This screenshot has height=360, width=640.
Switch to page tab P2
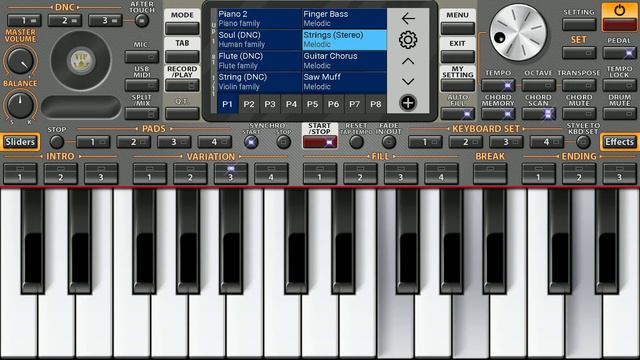point(249,104)
